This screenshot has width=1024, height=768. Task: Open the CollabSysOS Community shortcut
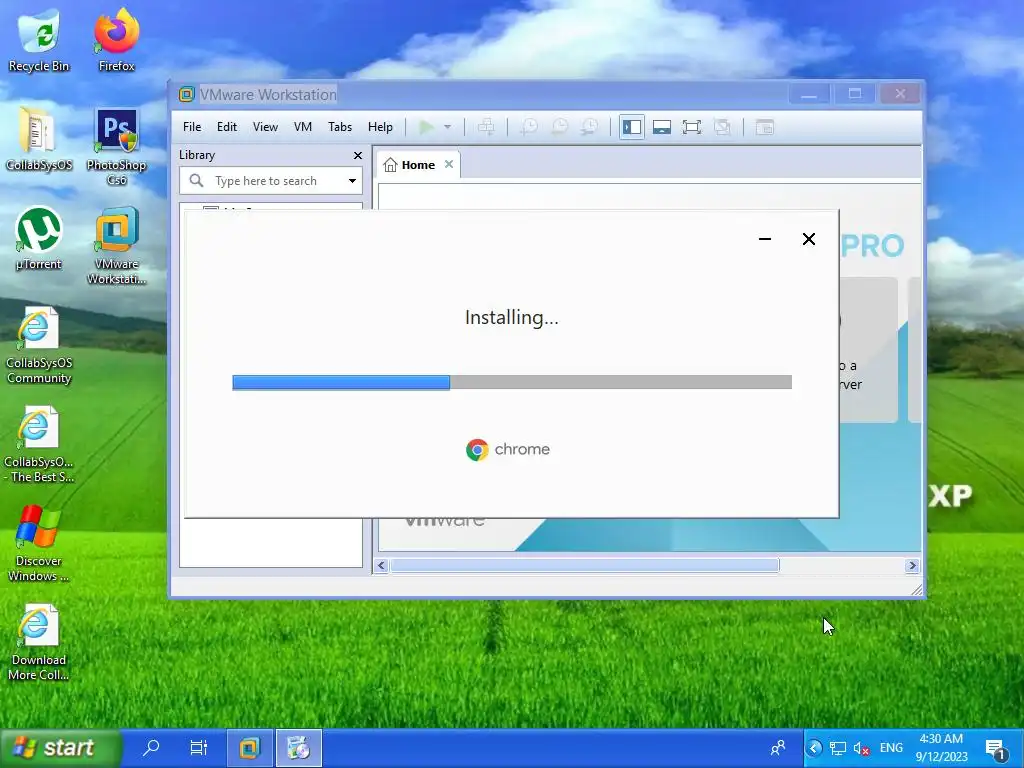(39, 345)
